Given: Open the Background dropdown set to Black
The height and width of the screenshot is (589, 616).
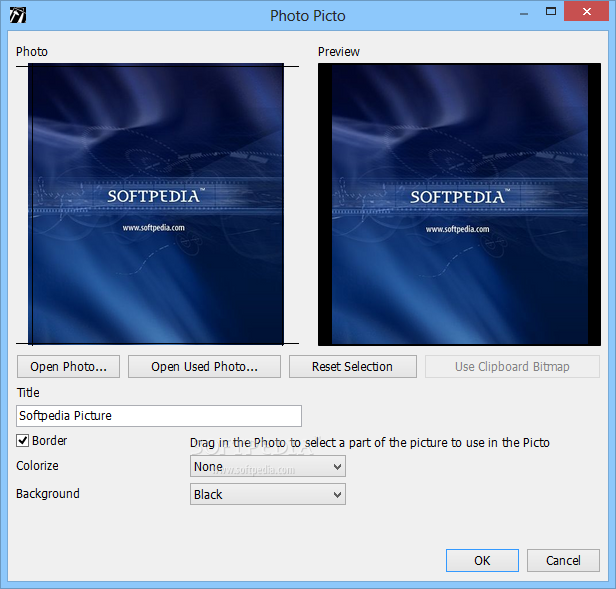Looking at the screenshot, I should click(x=268, y=494).
